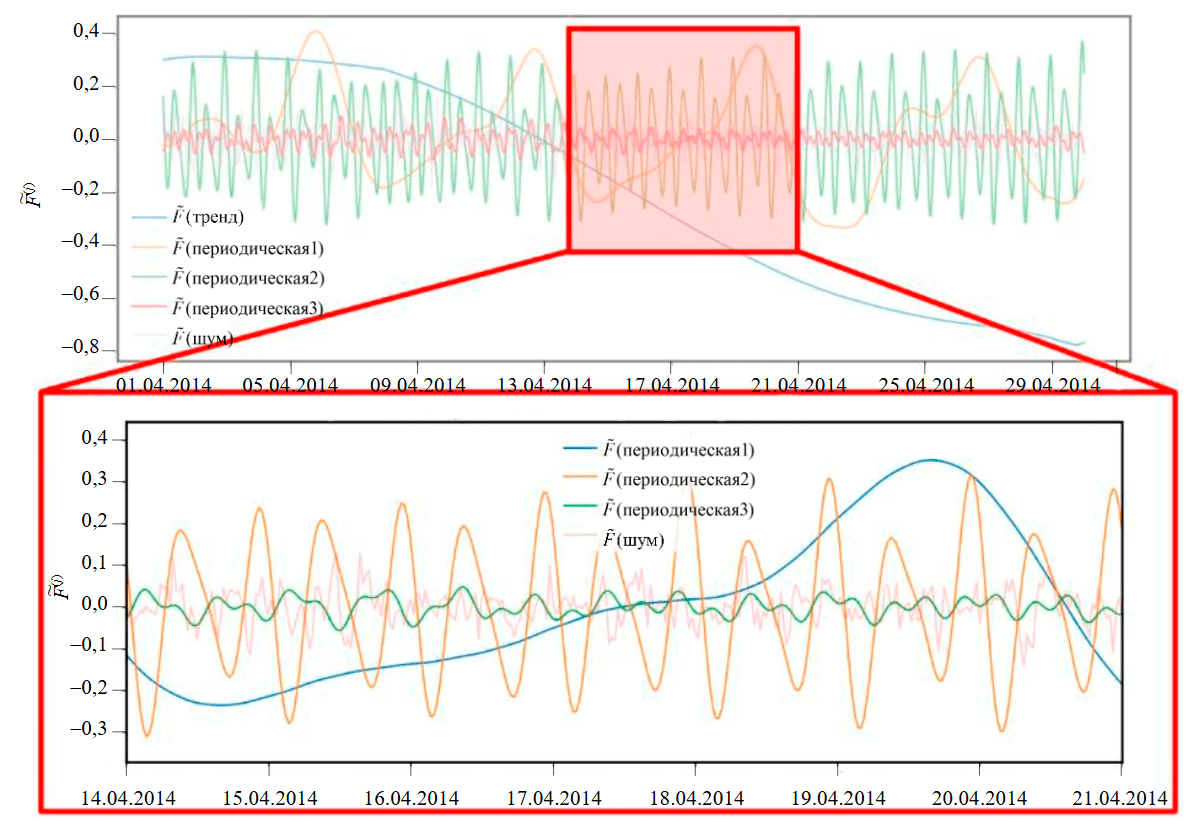Select green периодическая3 legend label in lower chart
Image resolution: width=1196 pixels, height=827 pixels.
pyautogui.click(x=677, y=509)
